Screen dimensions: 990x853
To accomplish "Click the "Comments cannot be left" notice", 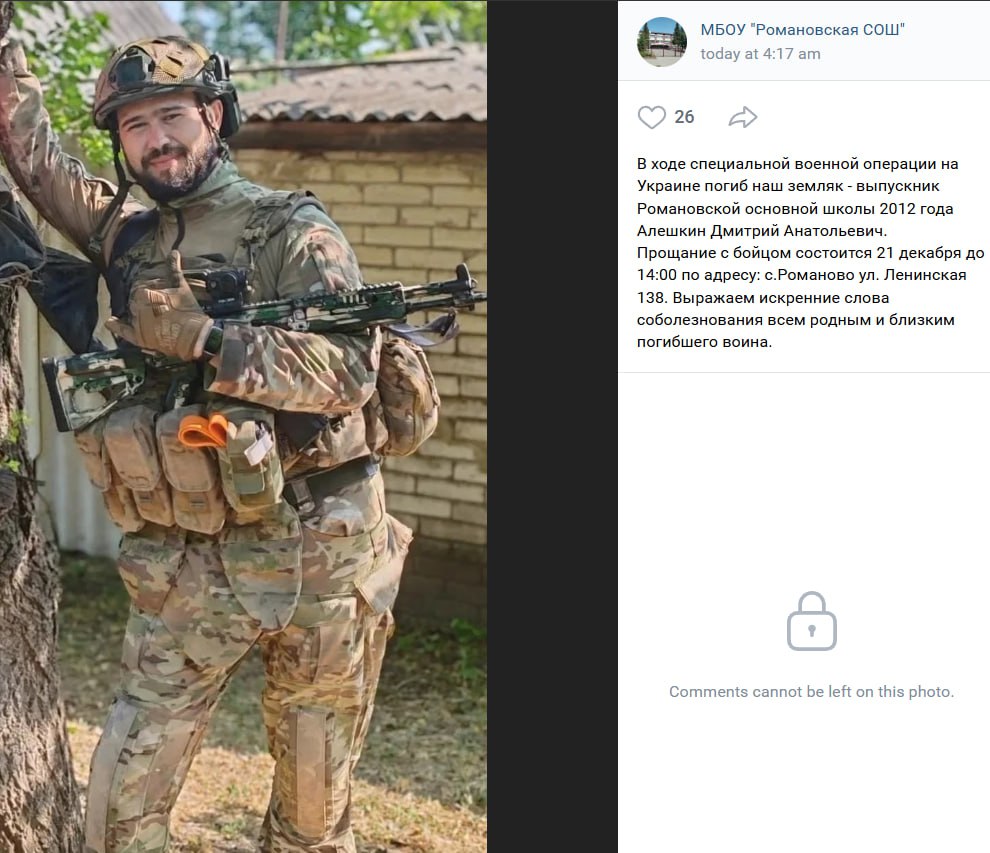I will coord(811,692).
